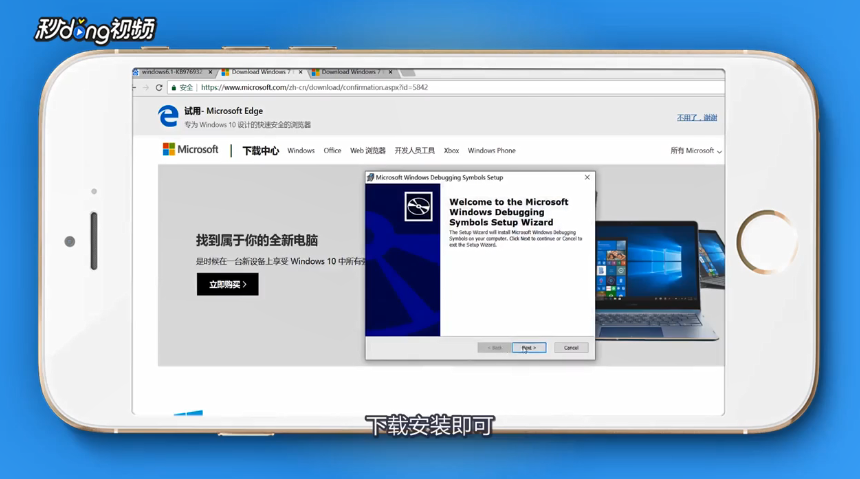
Task: Close the second Download Windows 7 tab
Action: click(x=301, y=72)
